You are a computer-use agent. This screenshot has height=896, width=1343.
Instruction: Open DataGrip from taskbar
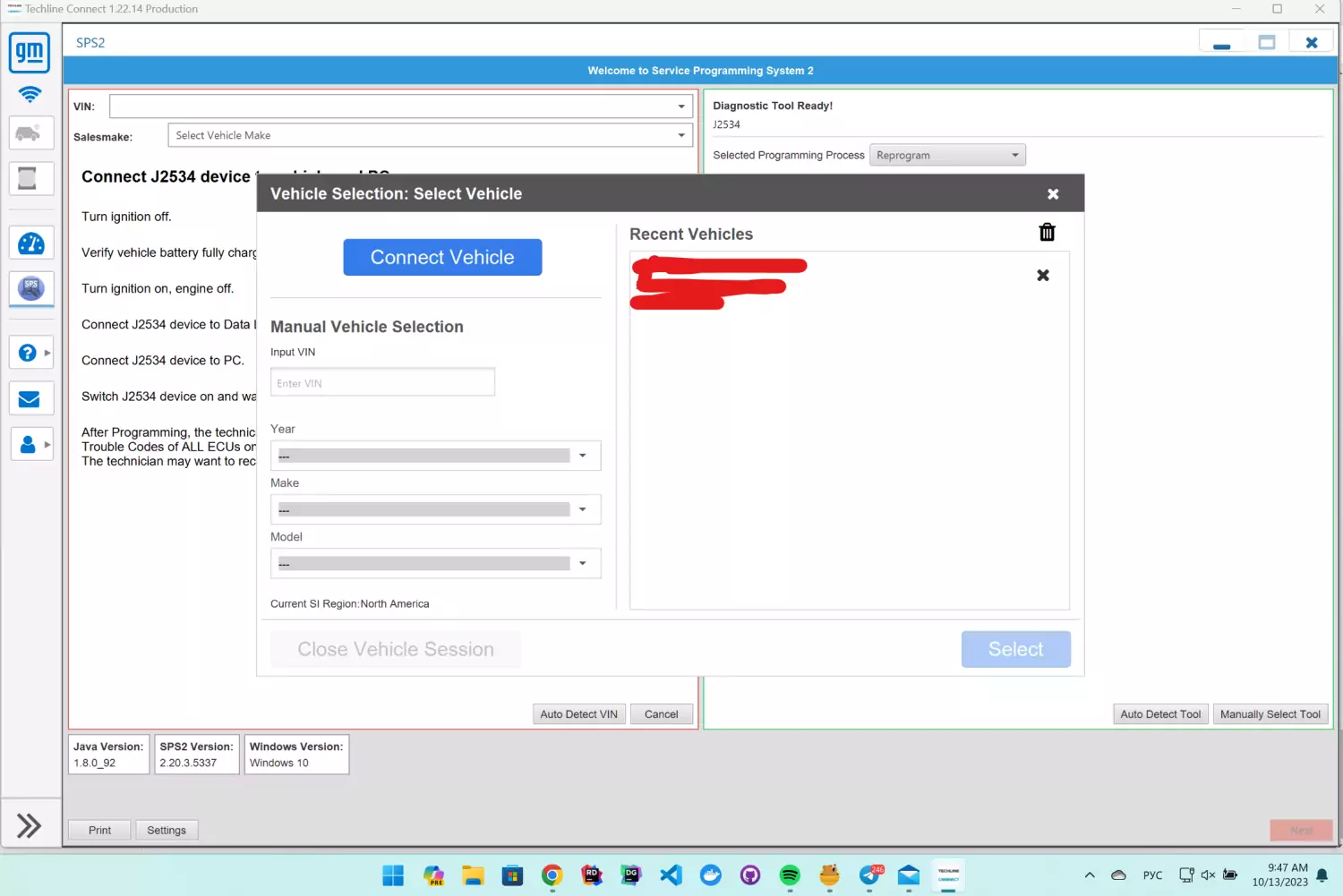pos(631,875)
